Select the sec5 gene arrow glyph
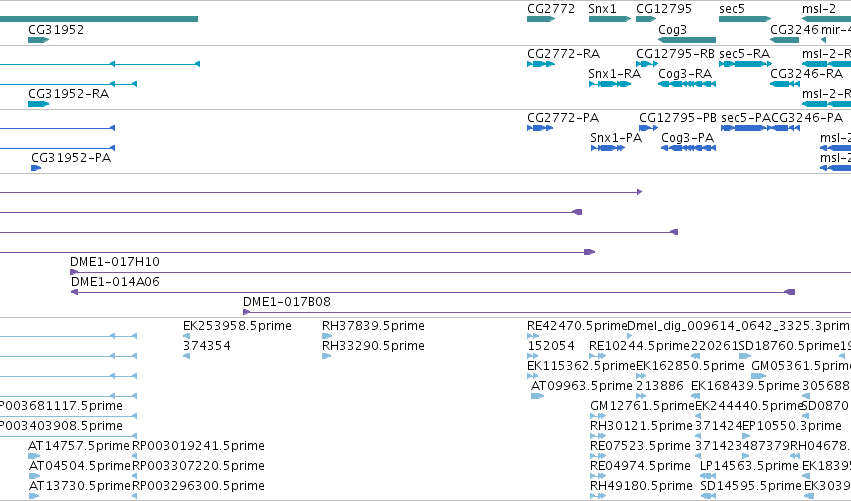The height and width of the screenshot is (501, 851). click(745, 19)
